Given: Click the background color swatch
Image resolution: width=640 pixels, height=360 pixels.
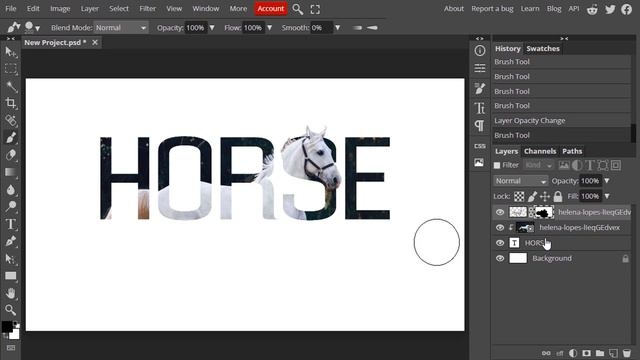Looking at the screenshot, I should 14,334.
